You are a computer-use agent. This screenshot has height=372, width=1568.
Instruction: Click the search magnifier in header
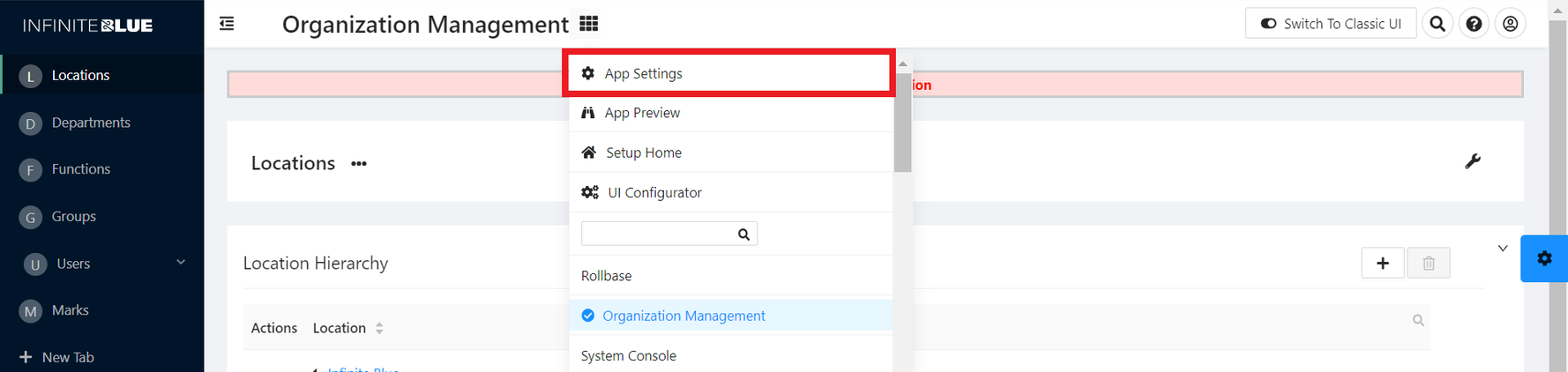(x=1437, y=24)
